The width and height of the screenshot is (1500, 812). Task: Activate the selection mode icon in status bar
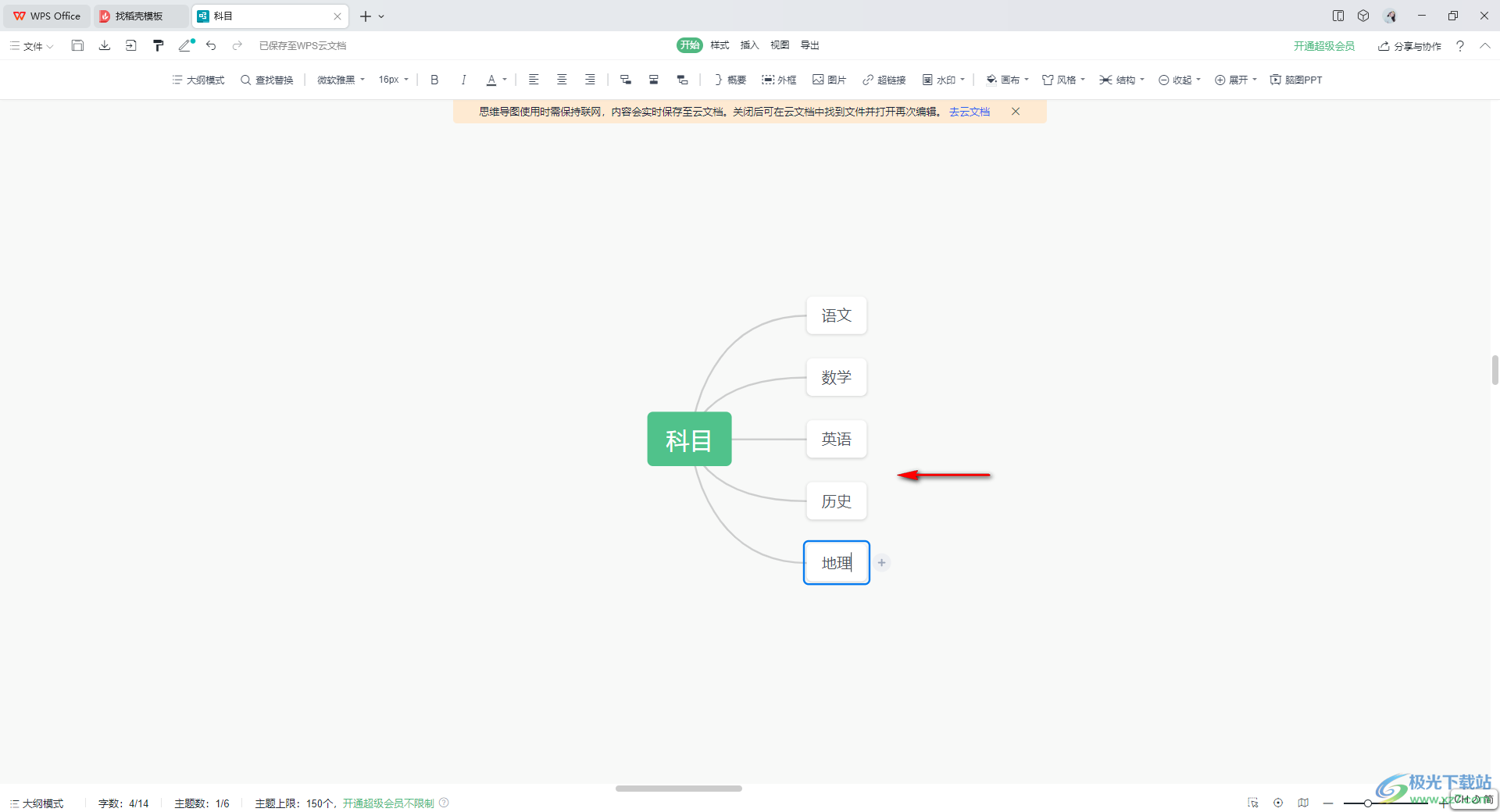[1253, 803]
